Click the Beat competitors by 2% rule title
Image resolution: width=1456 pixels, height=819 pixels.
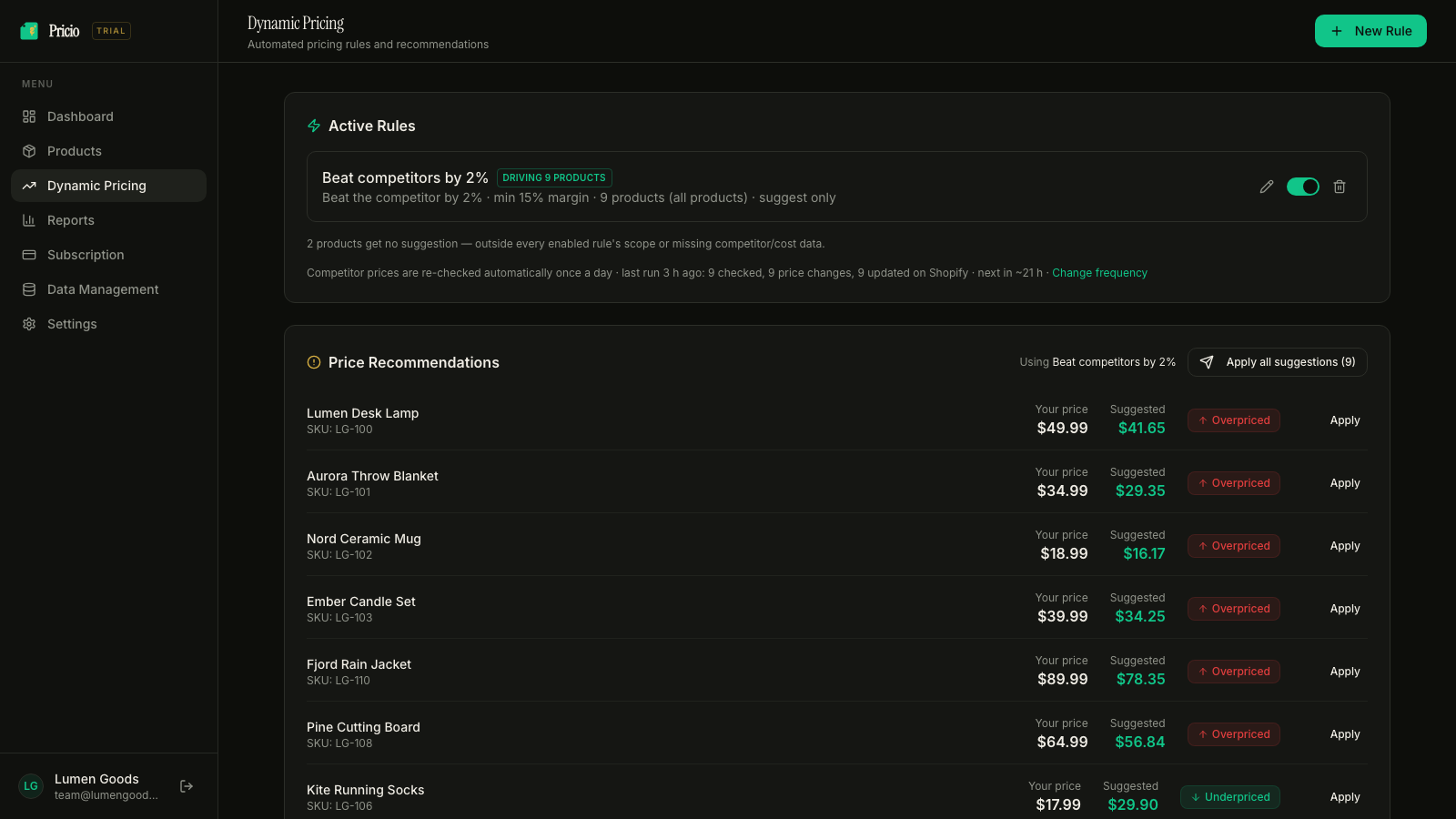(x=405, y=177)
